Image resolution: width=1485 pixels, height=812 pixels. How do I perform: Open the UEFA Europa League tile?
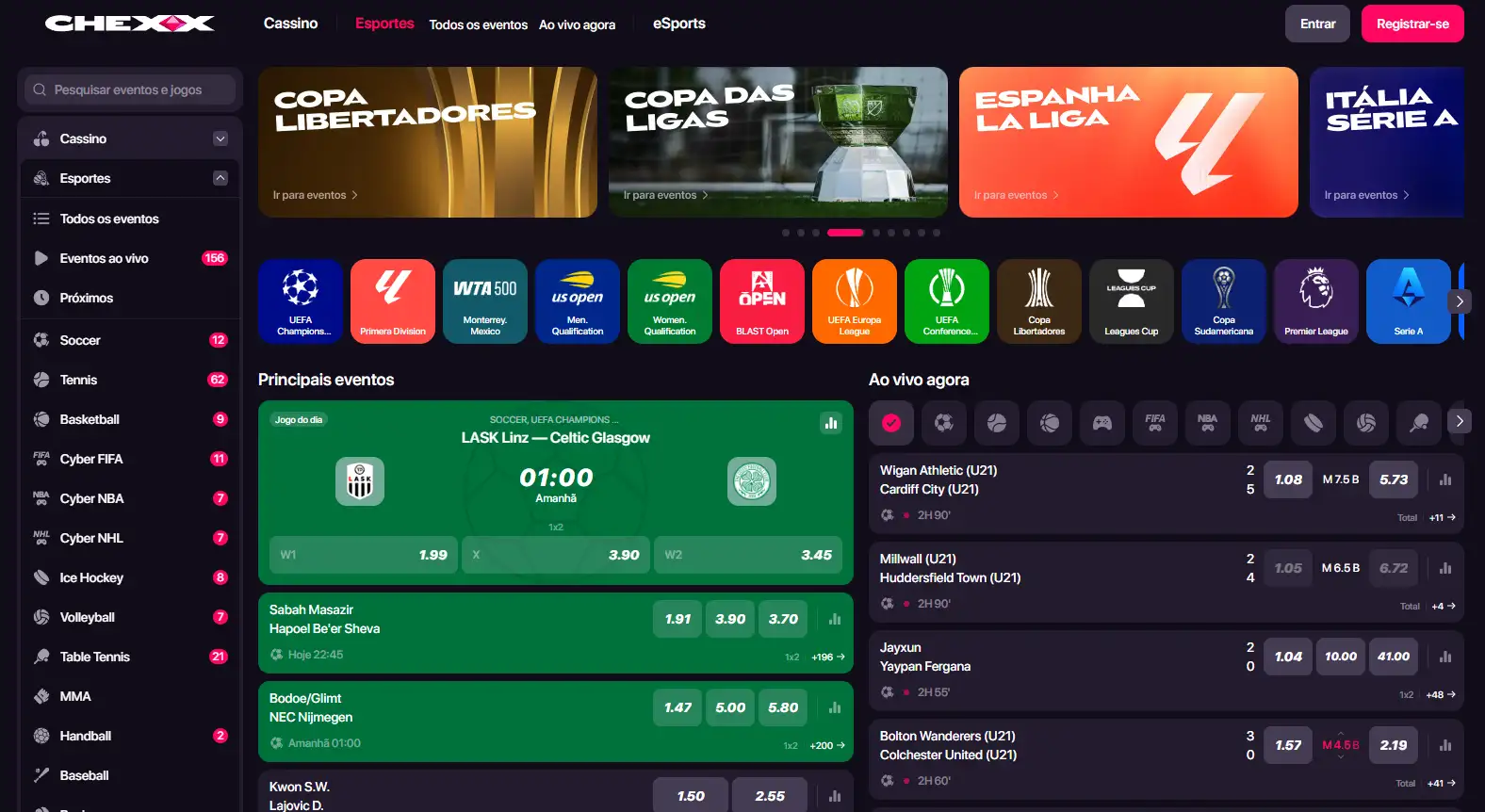(x=854, y=301)
